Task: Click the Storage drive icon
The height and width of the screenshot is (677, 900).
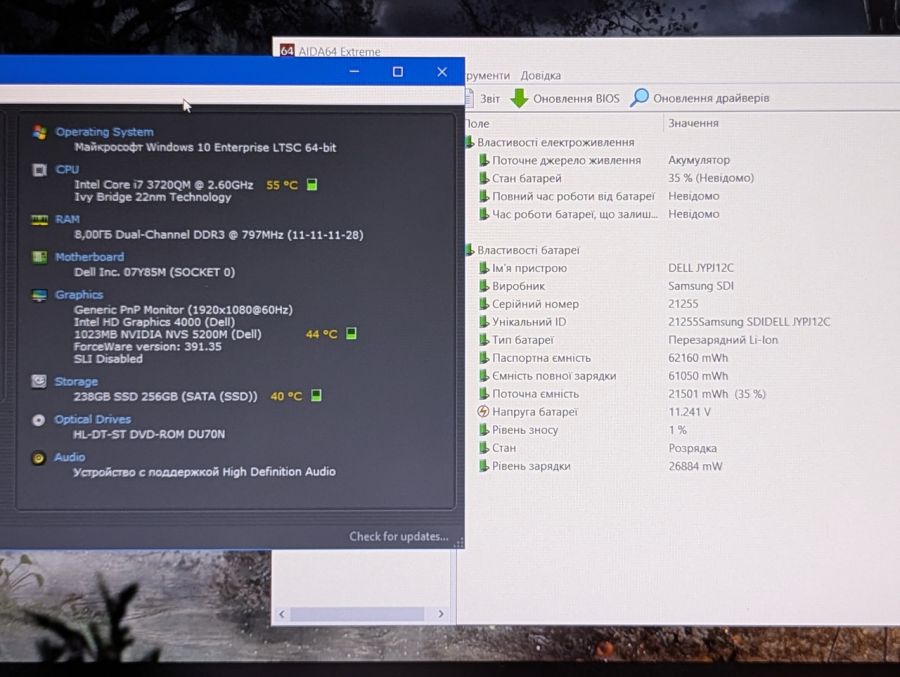Action: tap(38, 381)
